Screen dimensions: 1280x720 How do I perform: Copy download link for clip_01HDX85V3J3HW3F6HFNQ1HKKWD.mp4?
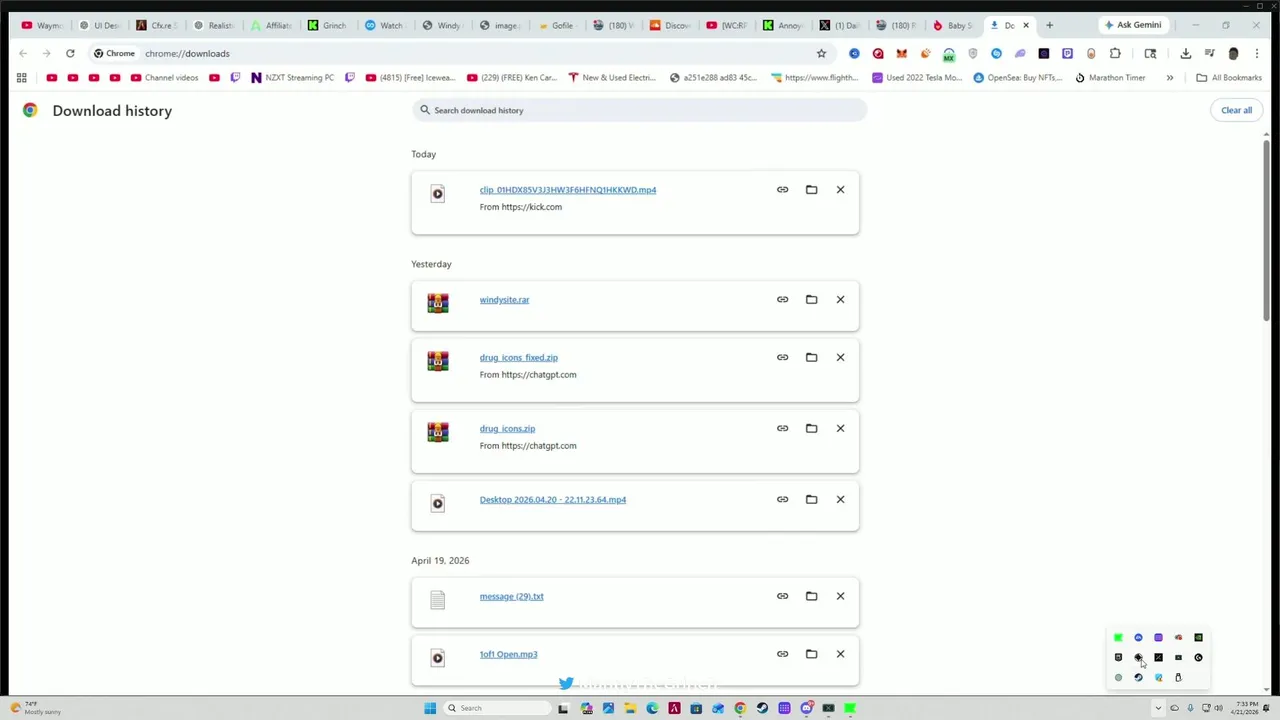point(782,190)
